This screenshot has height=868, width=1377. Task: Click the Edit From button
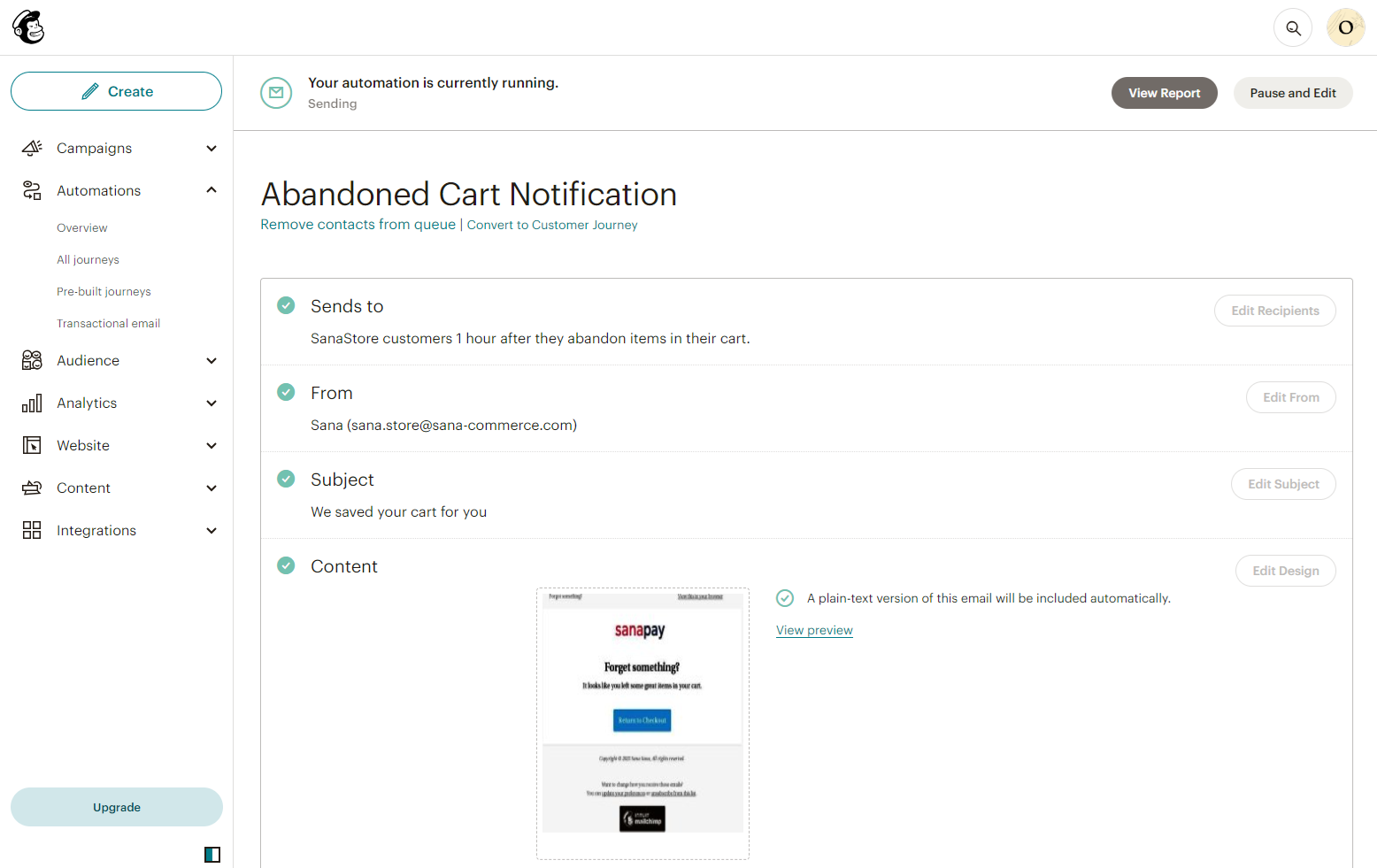pyautogui.click(x=1290, y=397)
